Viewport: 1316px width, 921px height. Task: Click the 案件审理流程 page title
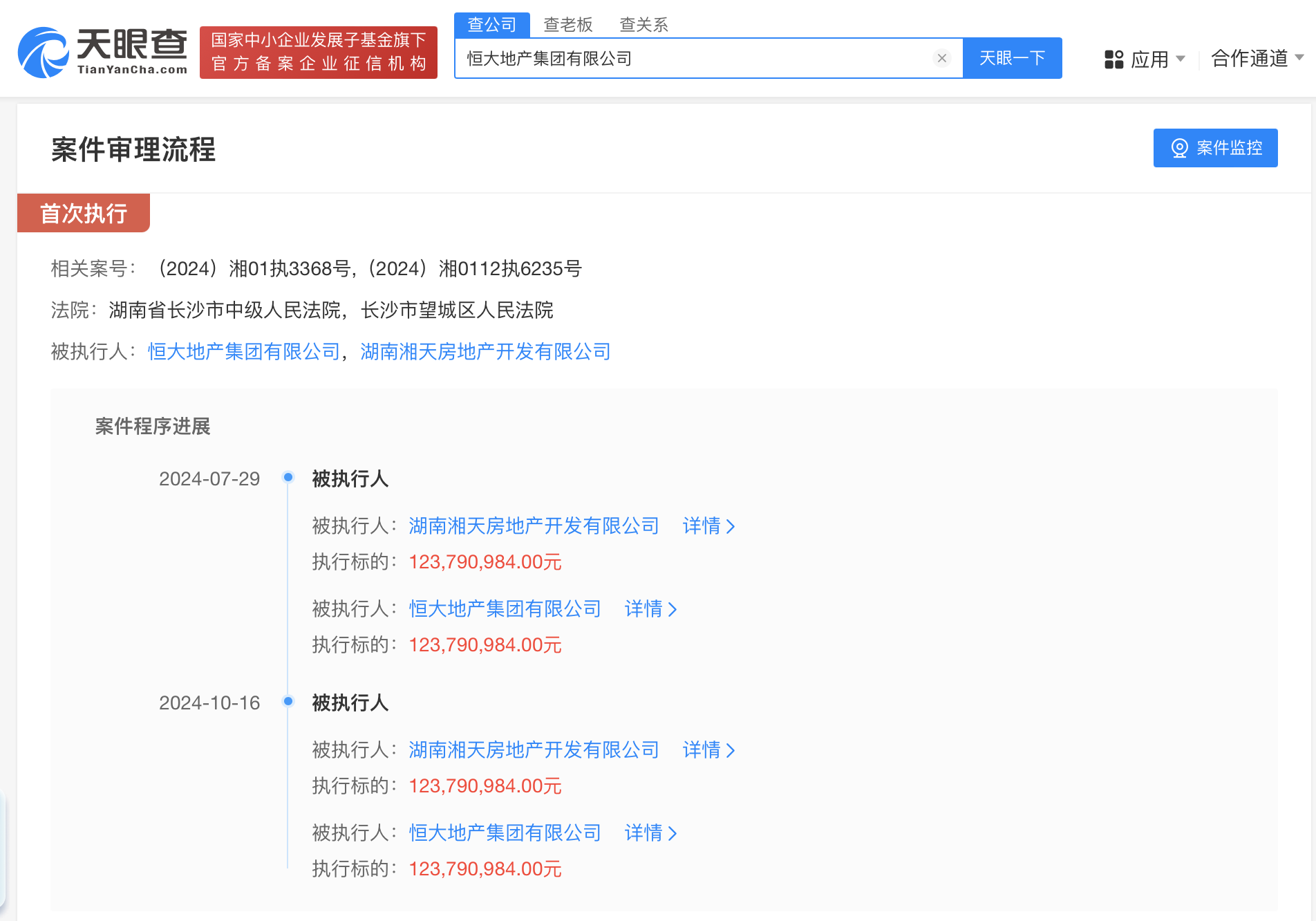133,149
